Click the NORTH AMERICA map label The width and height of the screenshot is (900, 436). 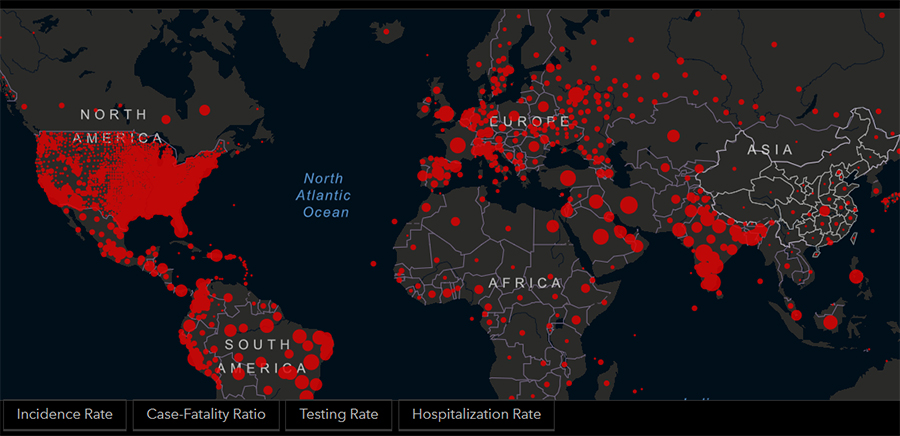point(121,126)
